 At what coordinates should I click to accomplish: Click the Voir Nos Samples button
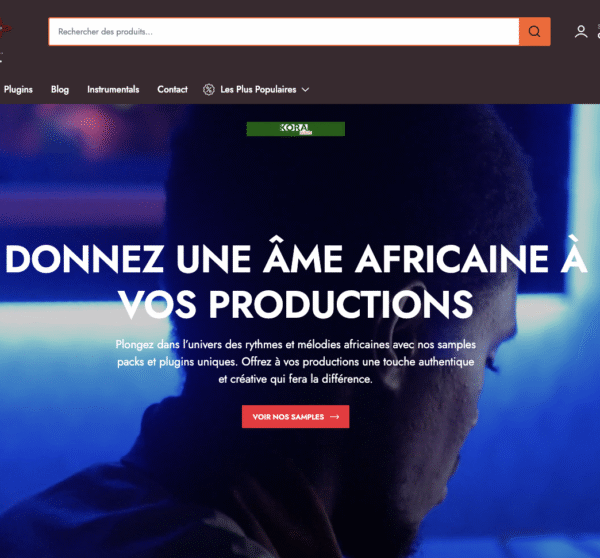pos(295,417)
